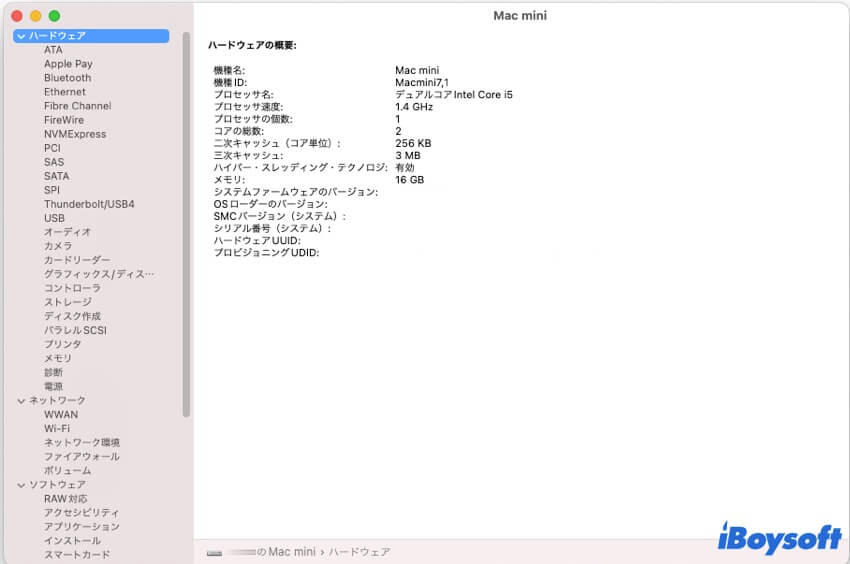Select PCI in the sidebar

click(x=53, y=148)
